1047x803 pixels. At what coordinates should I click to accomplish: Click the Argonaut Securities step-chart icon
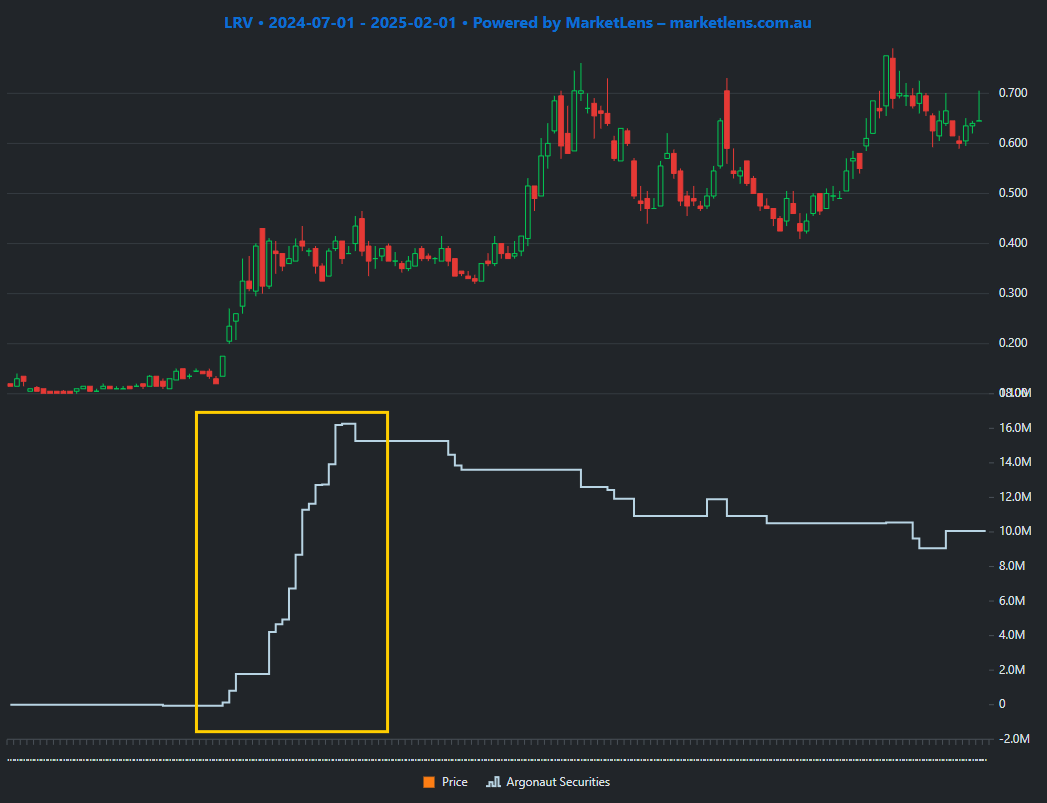[493, 782]
